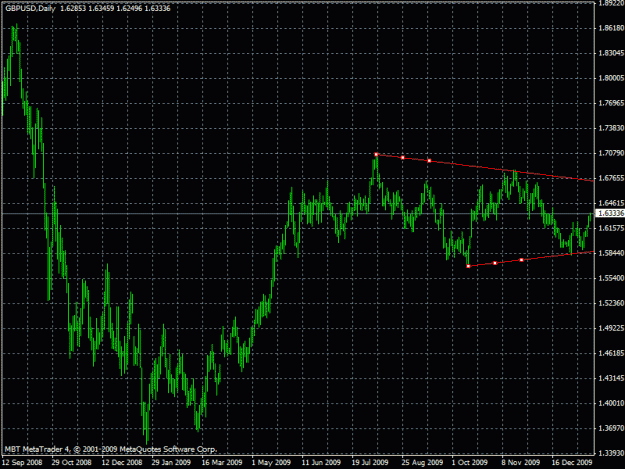Click the 25 Aug 2009 date label
The image size is (625, 469).
(422, 463)
